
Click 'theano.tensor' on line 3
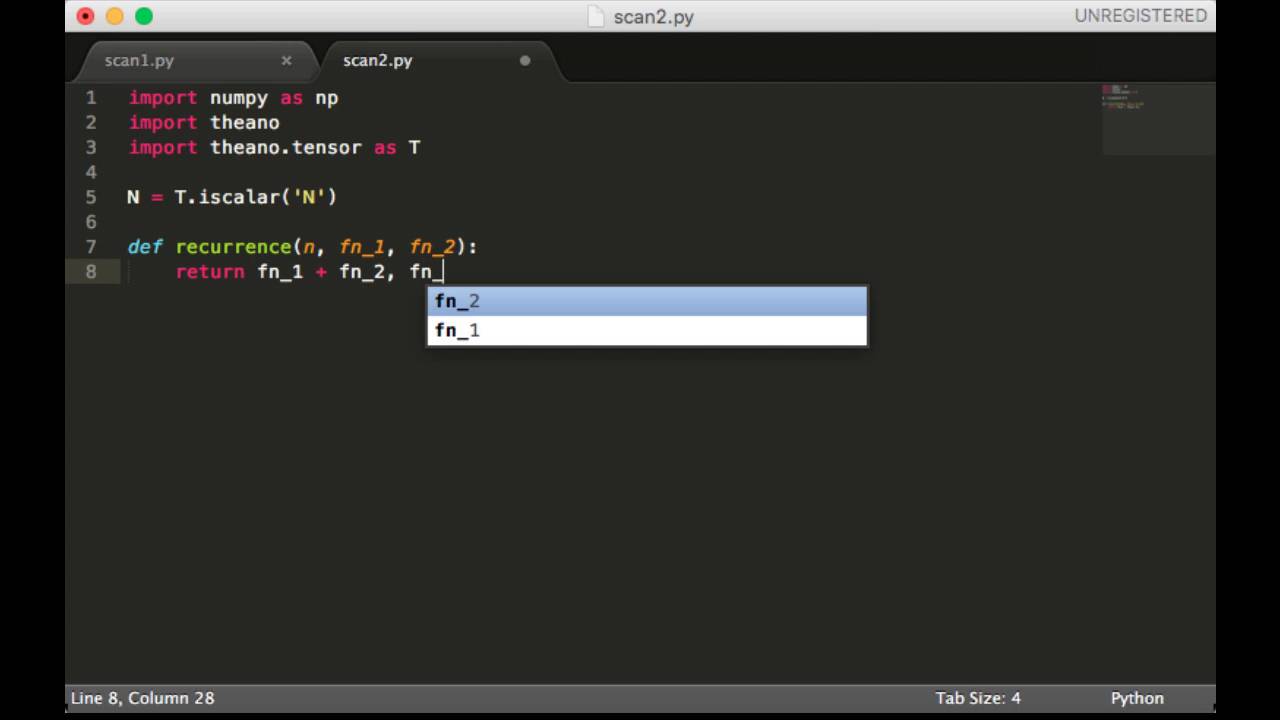click(x=286, y=148)
